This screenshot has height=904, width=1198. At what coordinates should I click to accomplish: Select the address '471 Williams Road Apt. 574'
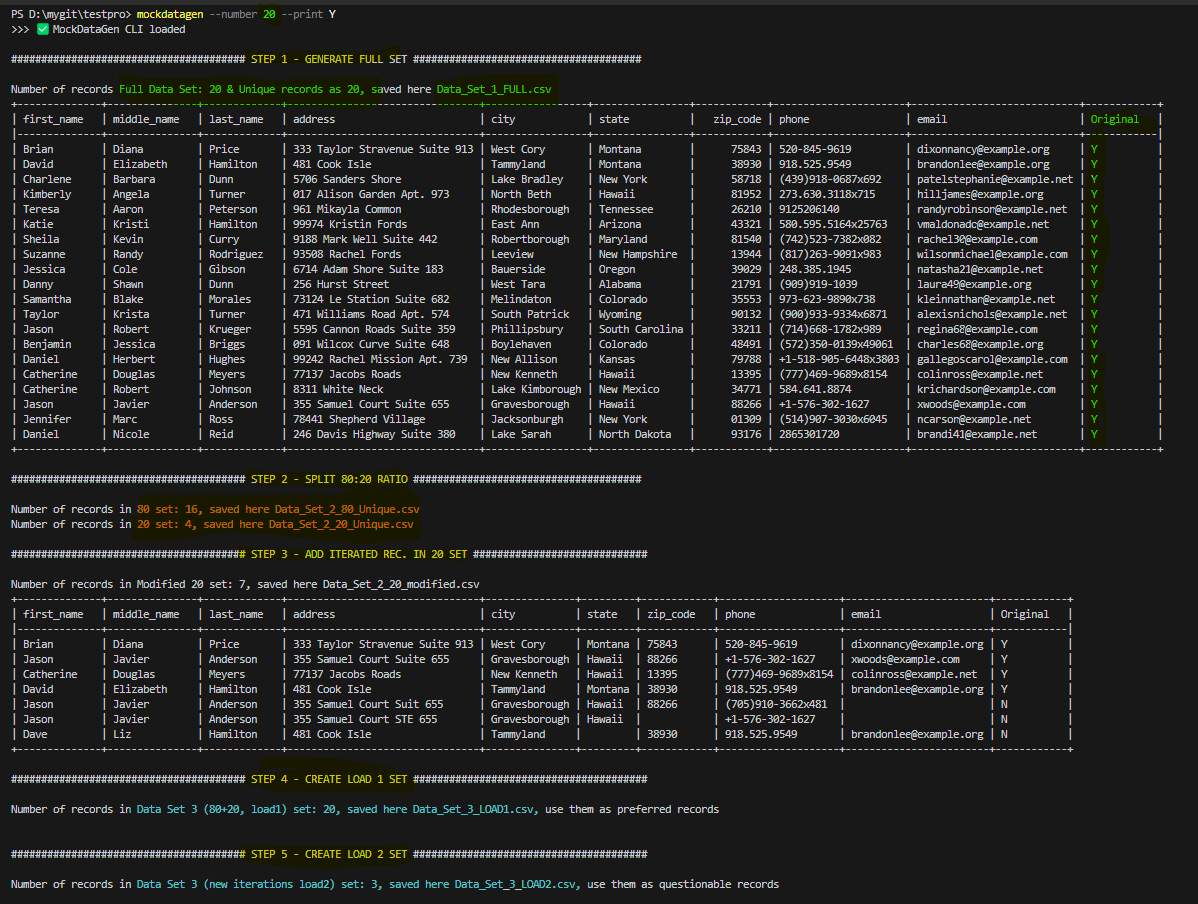coord(371,314)
